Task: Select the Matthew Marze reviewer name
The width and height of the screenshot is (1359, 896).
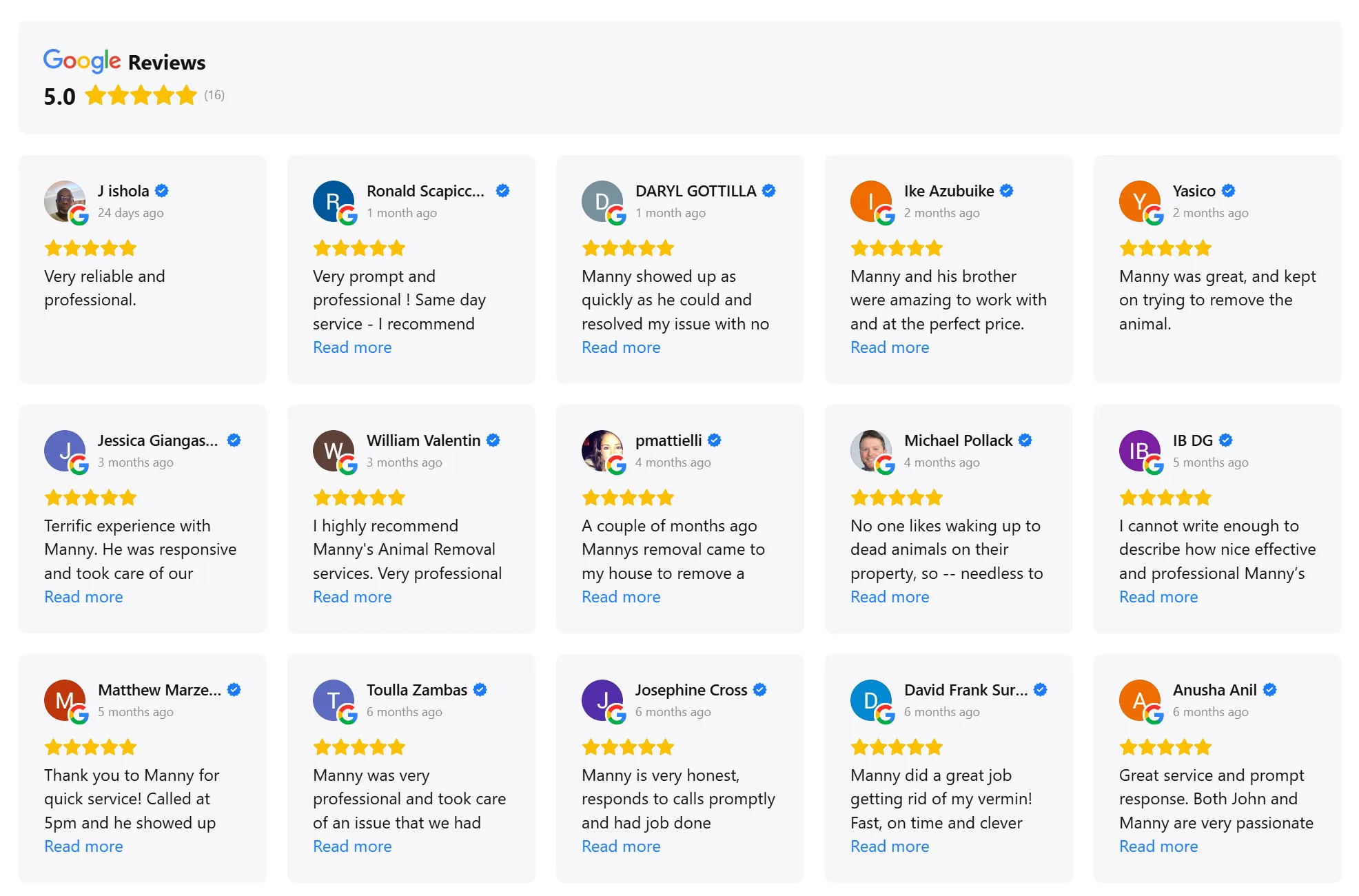Action: click(159, 689)
